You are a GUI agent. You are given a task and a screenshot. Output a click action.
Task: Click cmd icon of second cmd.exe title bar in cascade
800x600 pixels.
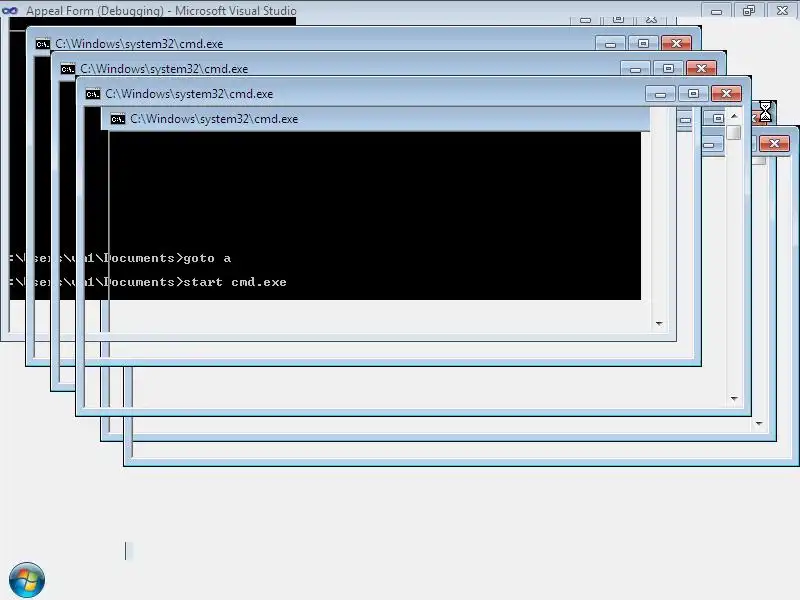tap(68, 69)
